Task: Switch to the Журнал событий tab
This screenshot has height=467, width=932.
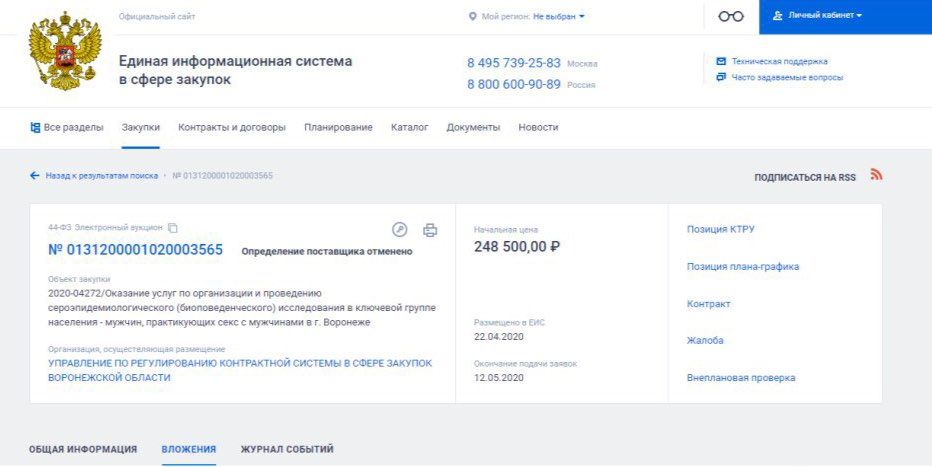Action: pos(286,449)
